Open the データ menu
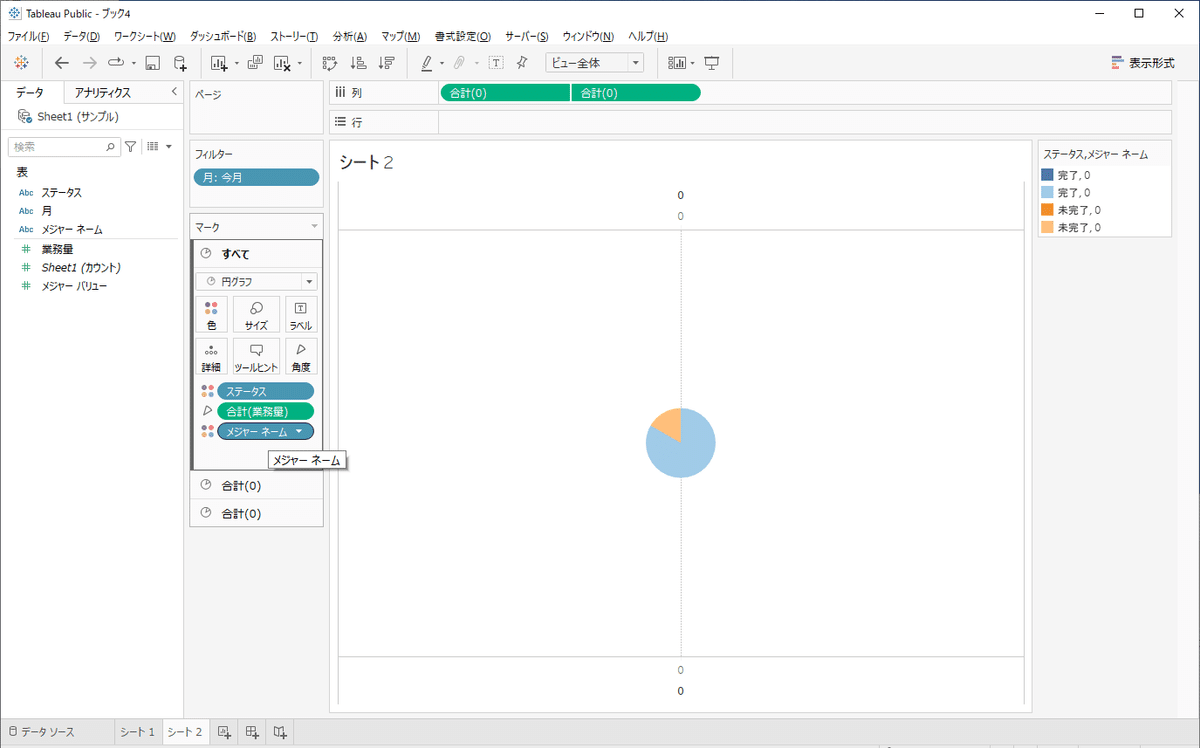The width and height of the screenshot is (1200, 748). [x=81, y=36]
